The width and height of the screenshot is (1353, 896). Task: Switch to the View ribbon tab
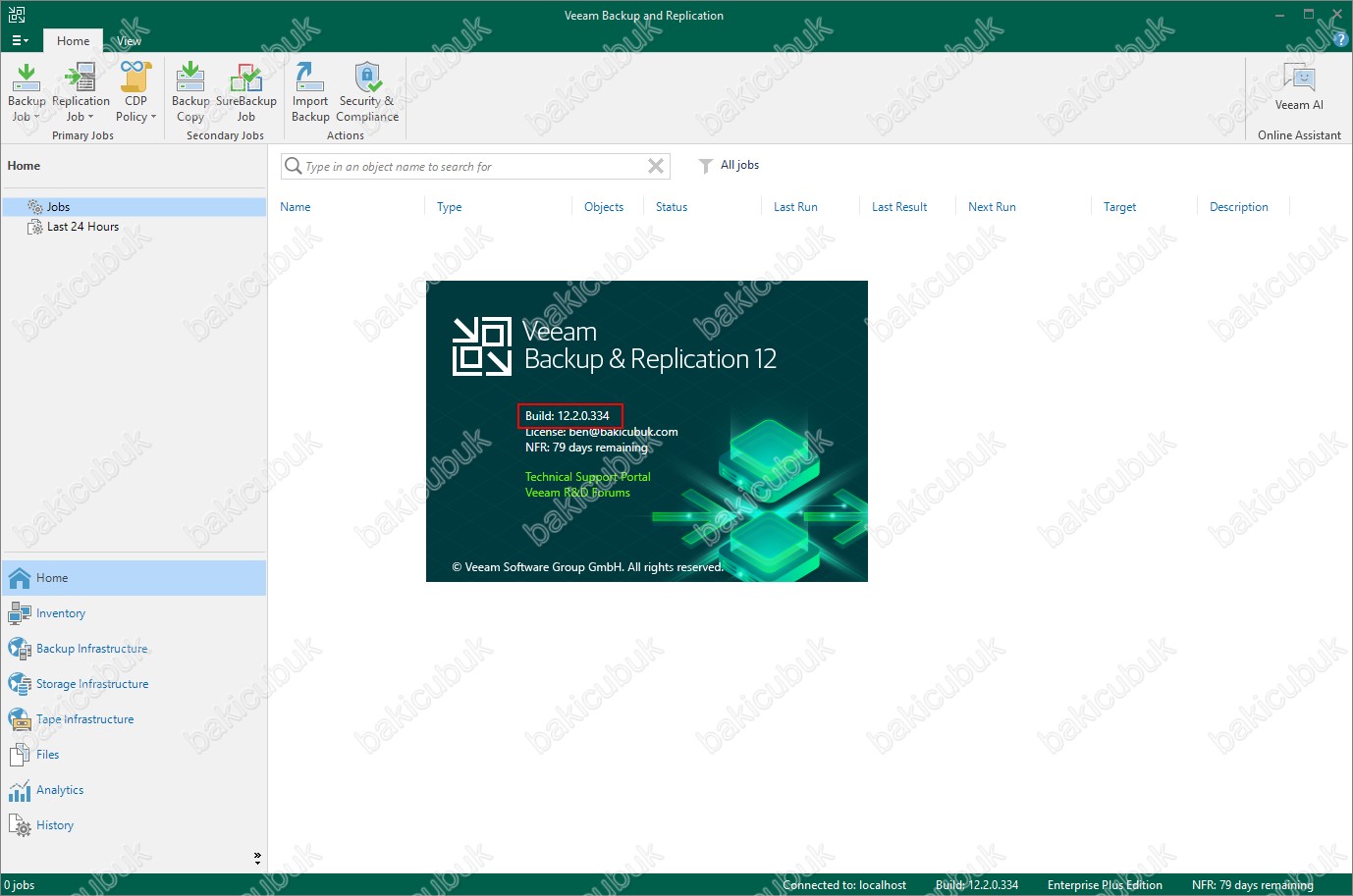coord(129,40)
